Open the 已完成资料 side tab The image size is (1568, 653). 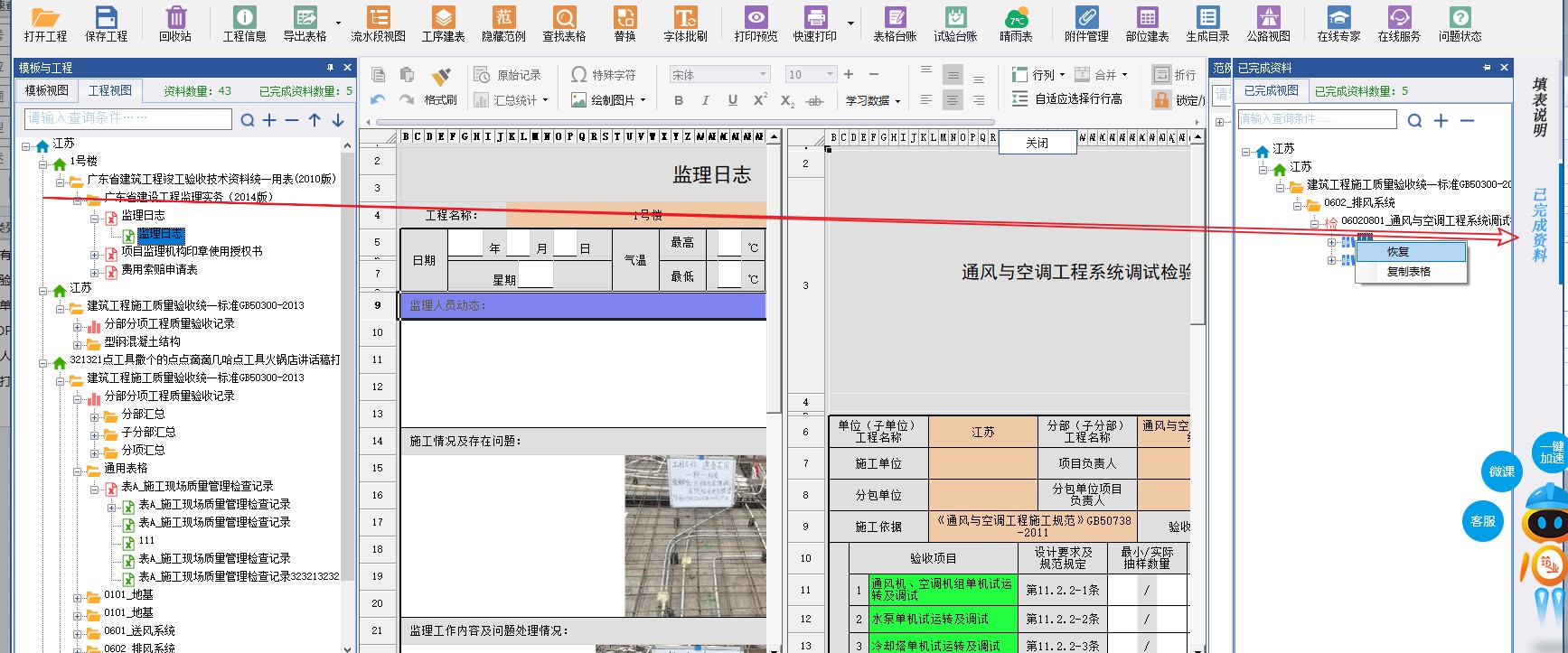pyautogui.click(x=1540, y=225)
